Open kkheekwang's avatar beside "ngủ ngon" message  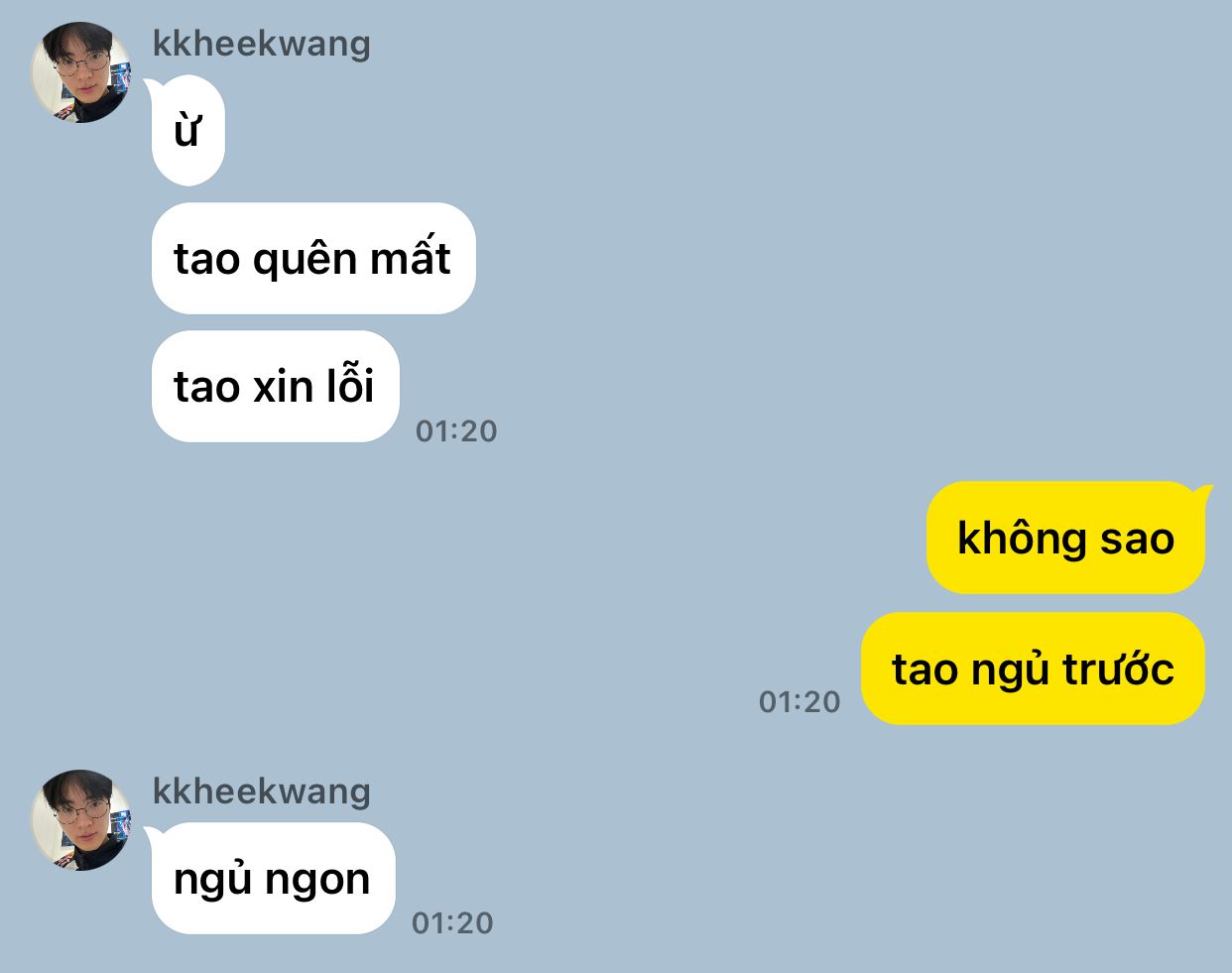pos(81,820)
